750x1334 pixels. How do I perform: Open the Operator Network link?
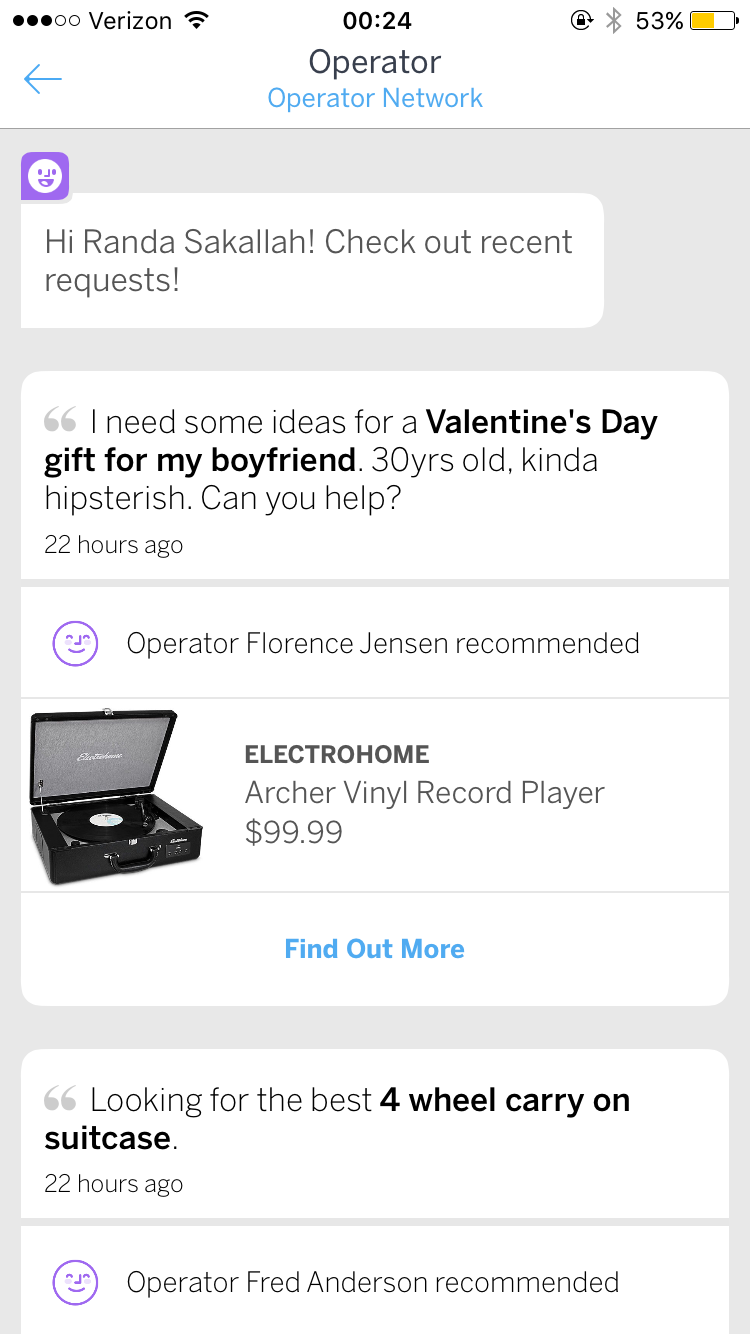375,98
